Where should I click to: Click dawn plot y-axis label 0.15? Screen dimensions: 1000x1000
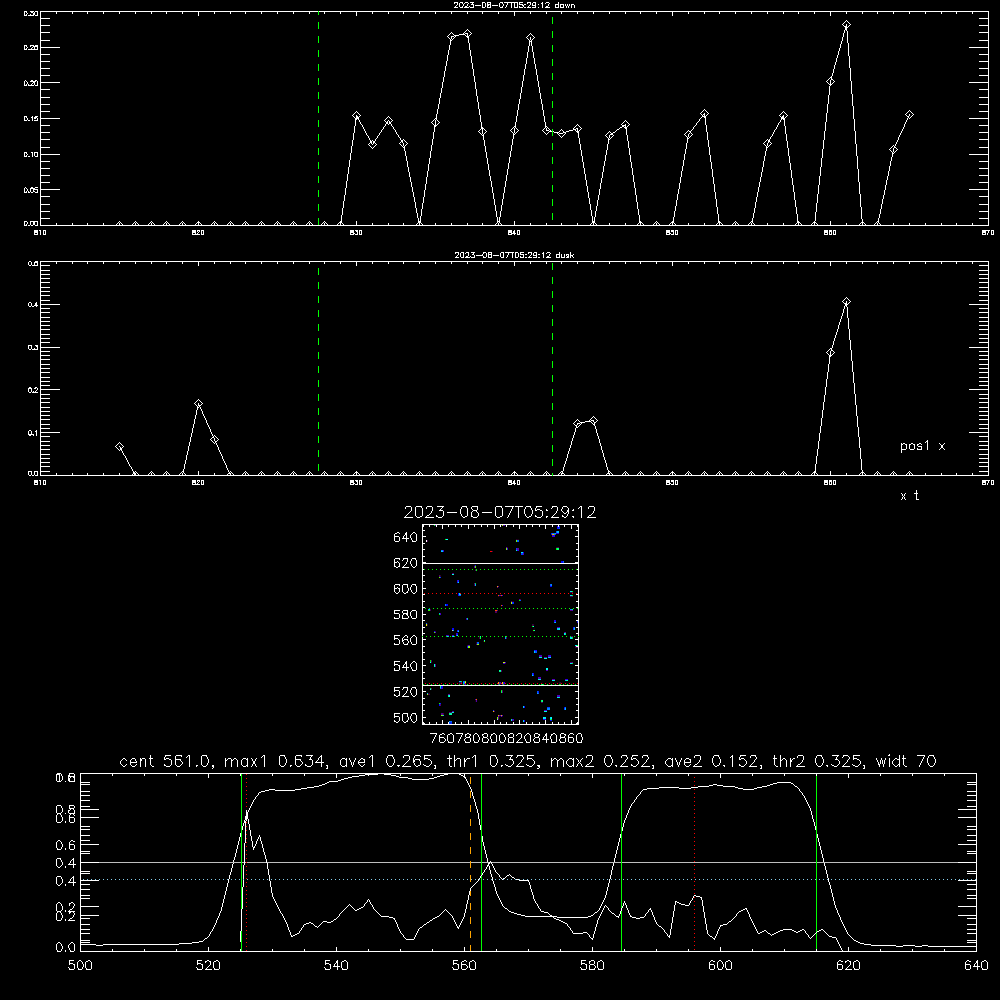[31, 119]
